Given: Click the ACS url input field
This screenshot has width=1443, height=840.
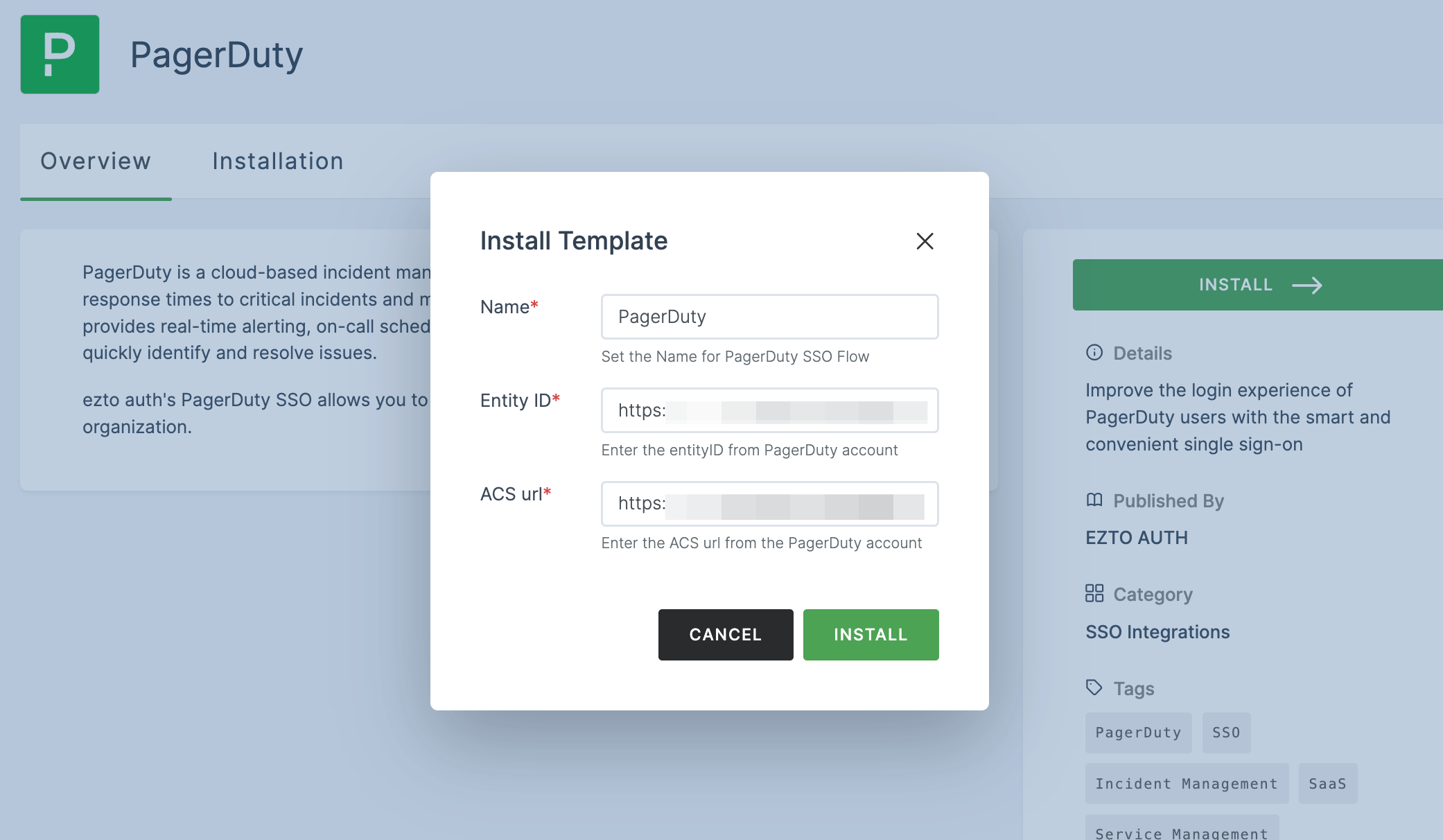Looking at the screenshot, I should [769, 503].
